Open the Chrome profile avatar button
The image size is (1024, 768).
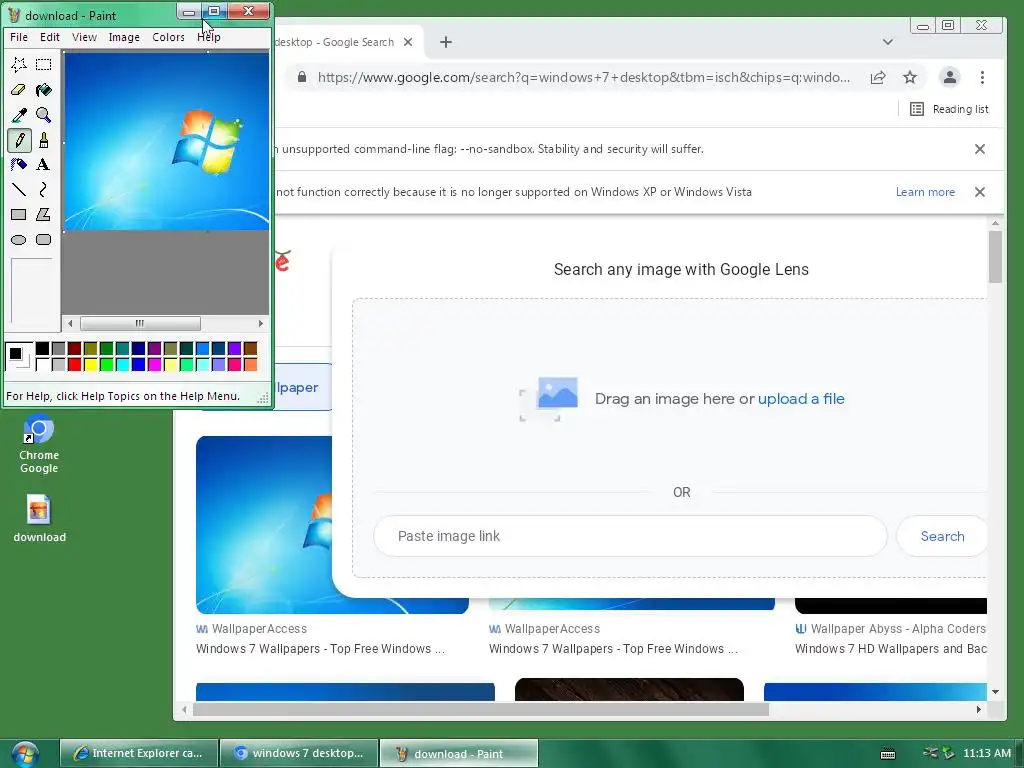[x=950, y=78]
